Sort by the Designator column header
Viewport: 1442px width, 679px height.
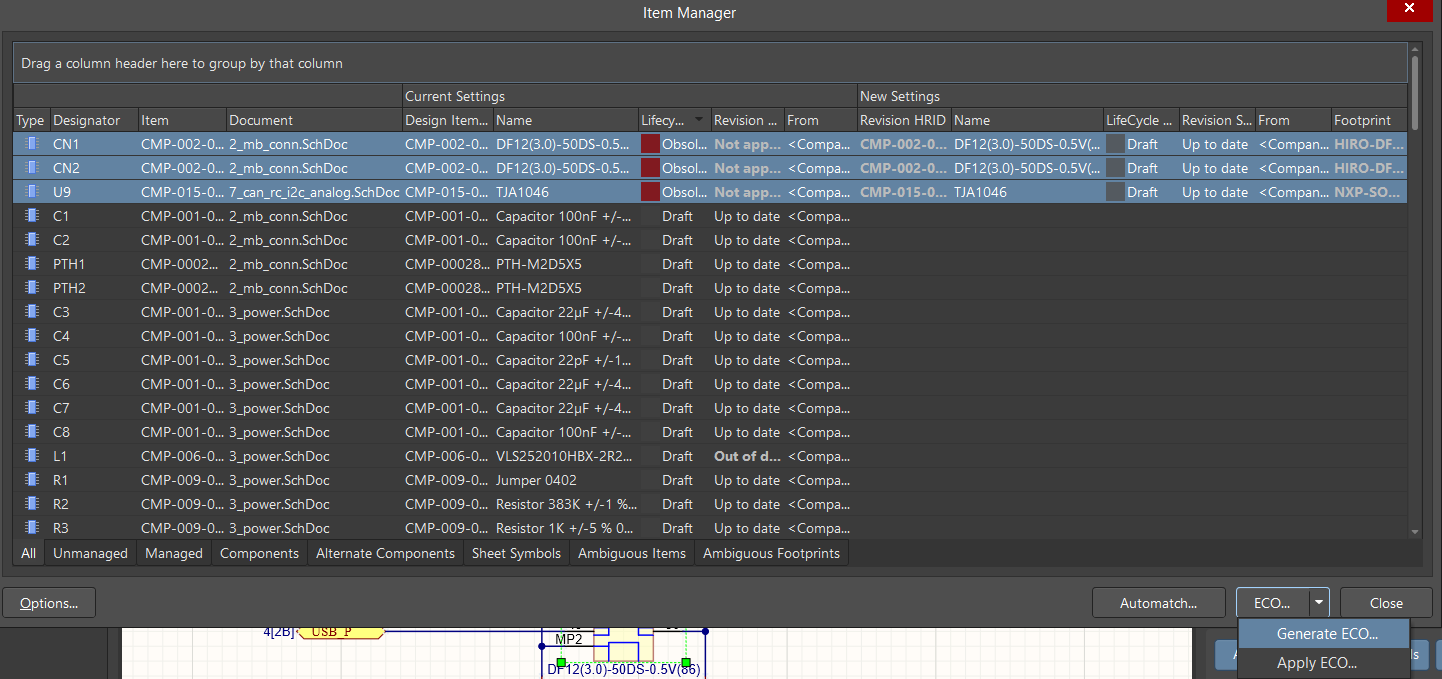(86, 120)
